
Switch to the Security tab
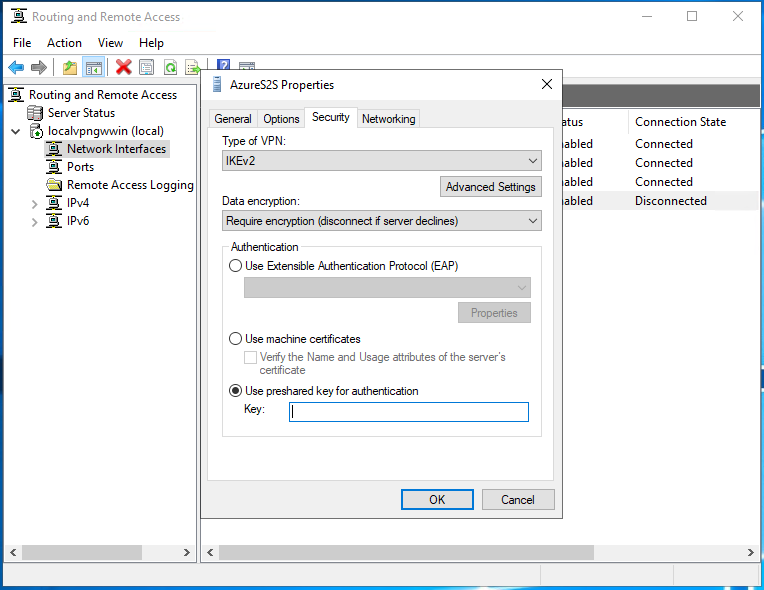[331, 117]
